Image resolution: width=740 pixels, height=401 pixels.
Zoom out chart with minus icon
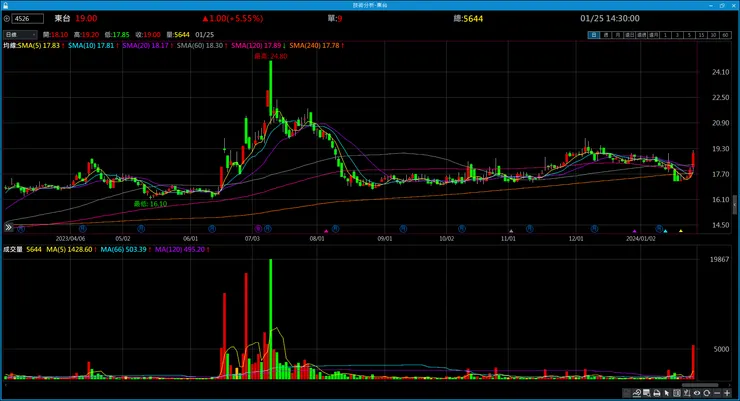coord(717,393)
